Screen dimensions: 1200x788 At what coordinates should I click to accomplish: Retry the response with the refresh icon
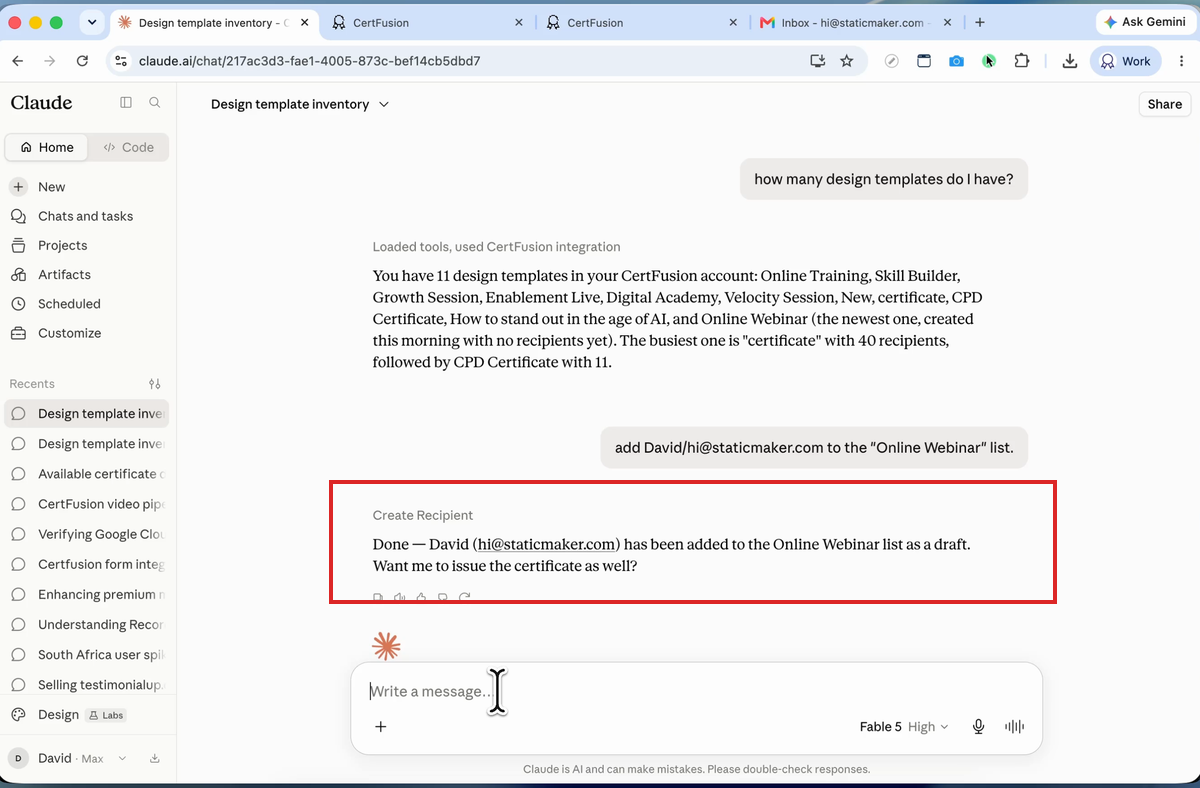coord(465,597)
